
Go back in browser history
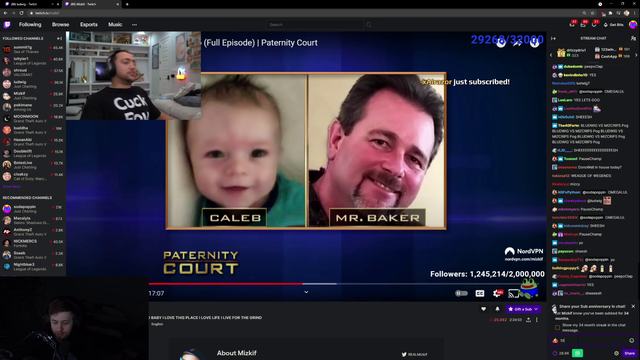tap(5, 13)
